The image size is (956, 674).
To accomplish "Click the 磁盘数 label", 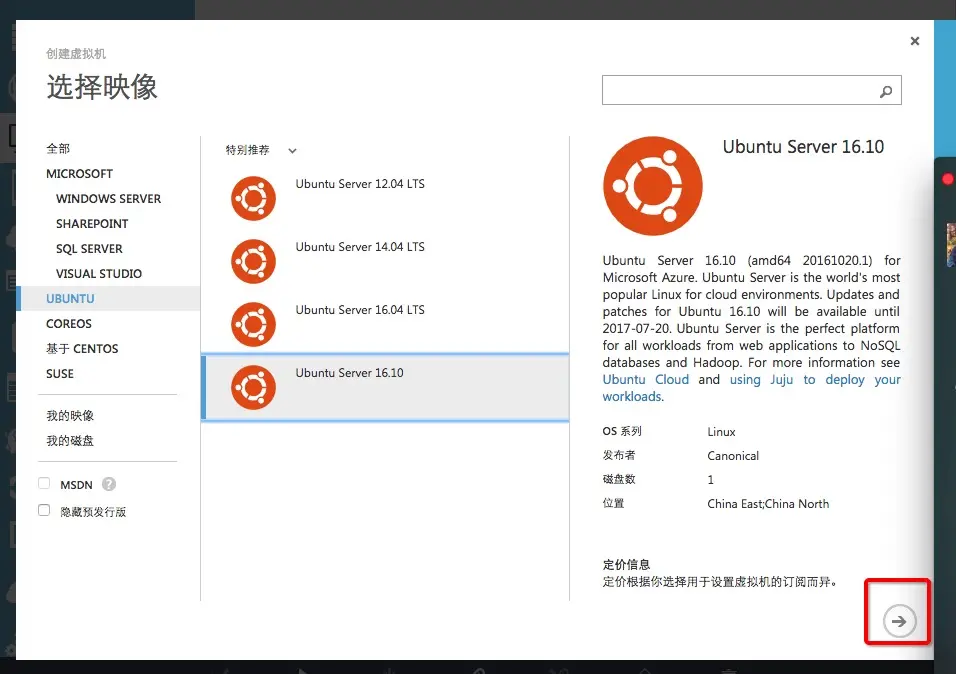I will coord(619,479).
